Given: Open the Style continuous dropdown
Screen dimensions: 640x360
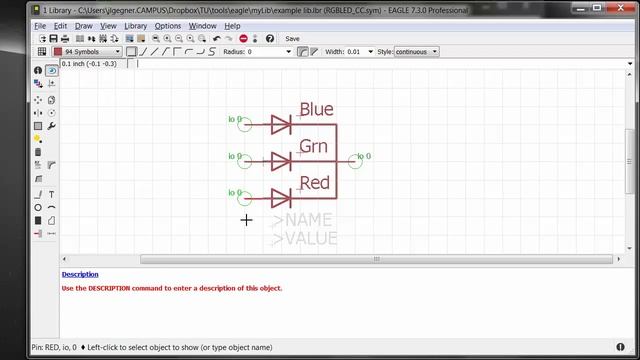Looking at the screenshot, I should (x=416, y=52).
